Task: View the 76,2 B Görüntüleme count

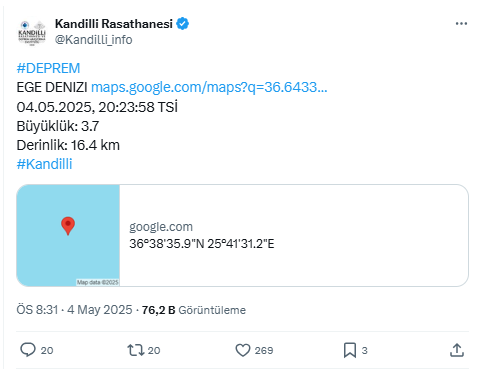Action: (x=194, y=310)
